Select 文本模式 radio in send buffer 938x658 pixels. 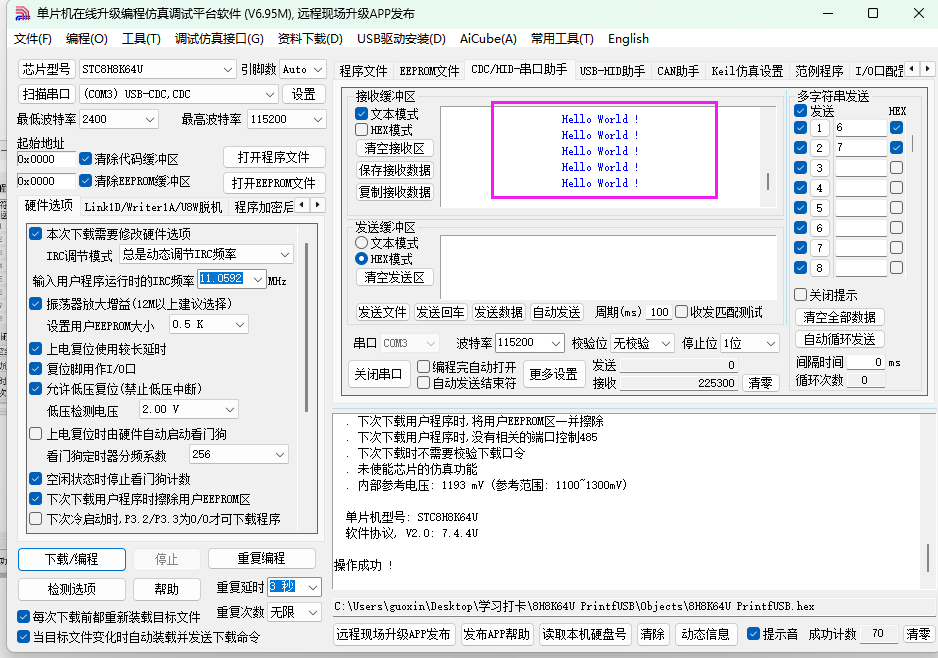(x=361, y=243)
